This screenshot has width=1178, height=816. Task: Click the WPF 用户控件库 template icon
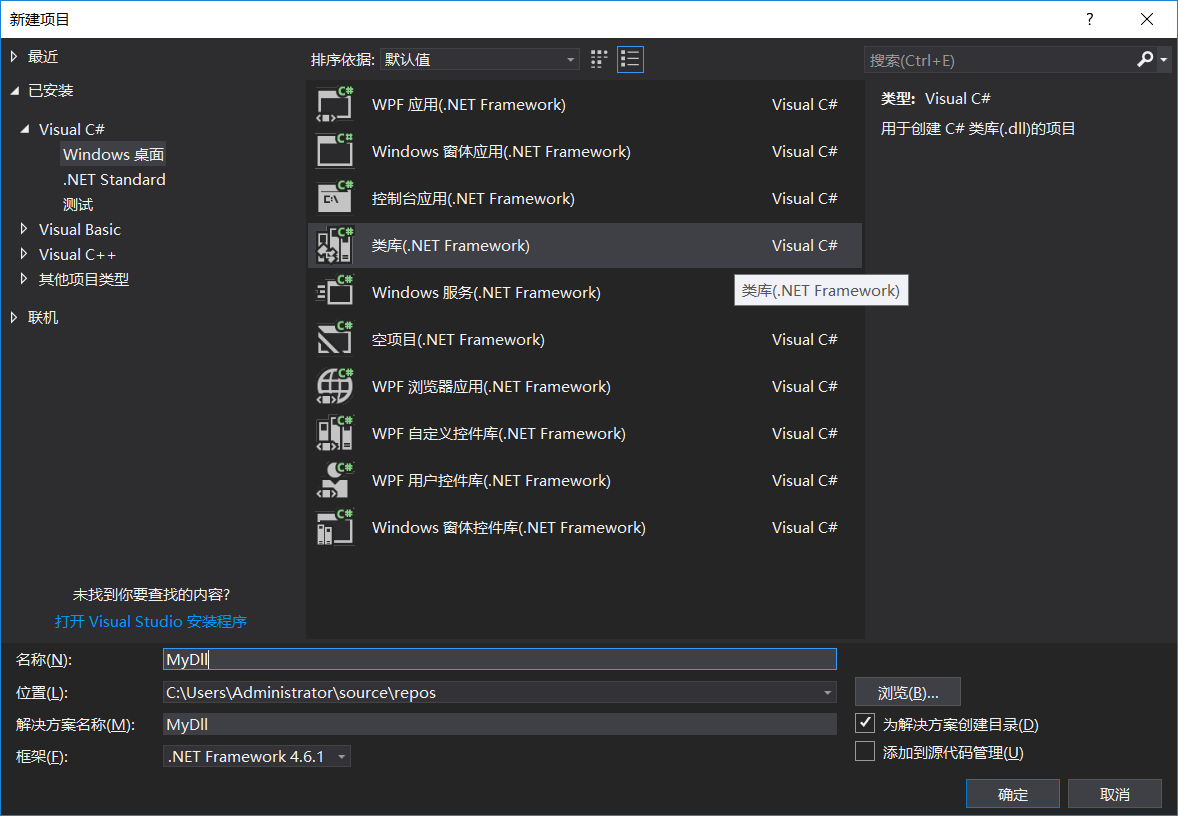334,480
